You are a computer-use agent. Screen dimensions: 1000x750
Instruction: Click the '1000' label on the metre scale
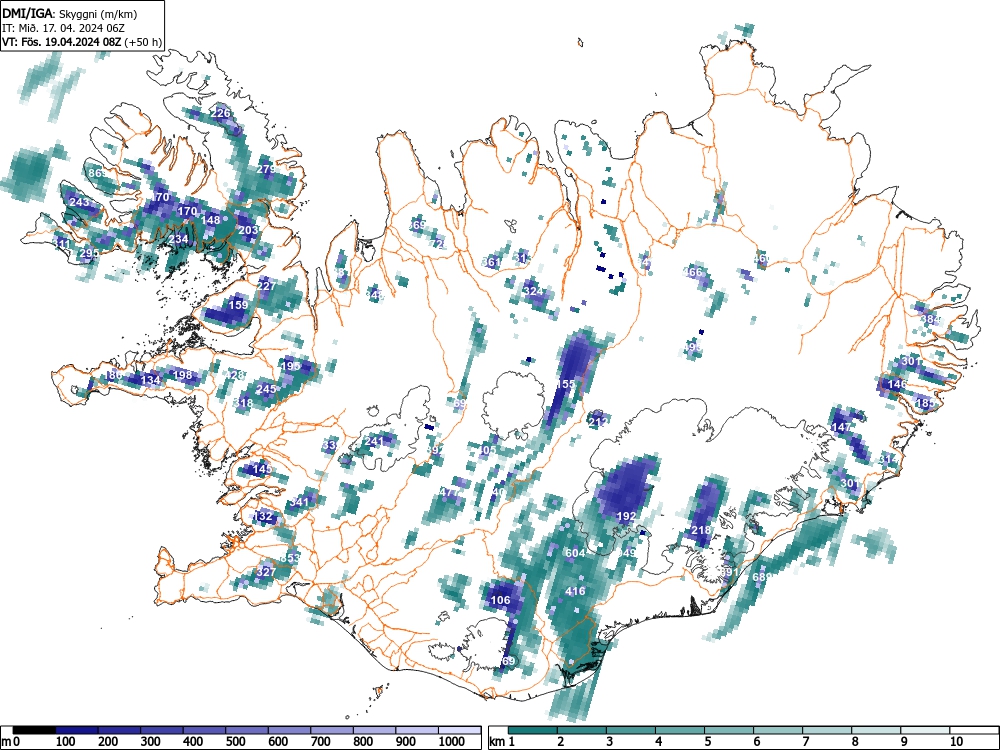(452, 741)
